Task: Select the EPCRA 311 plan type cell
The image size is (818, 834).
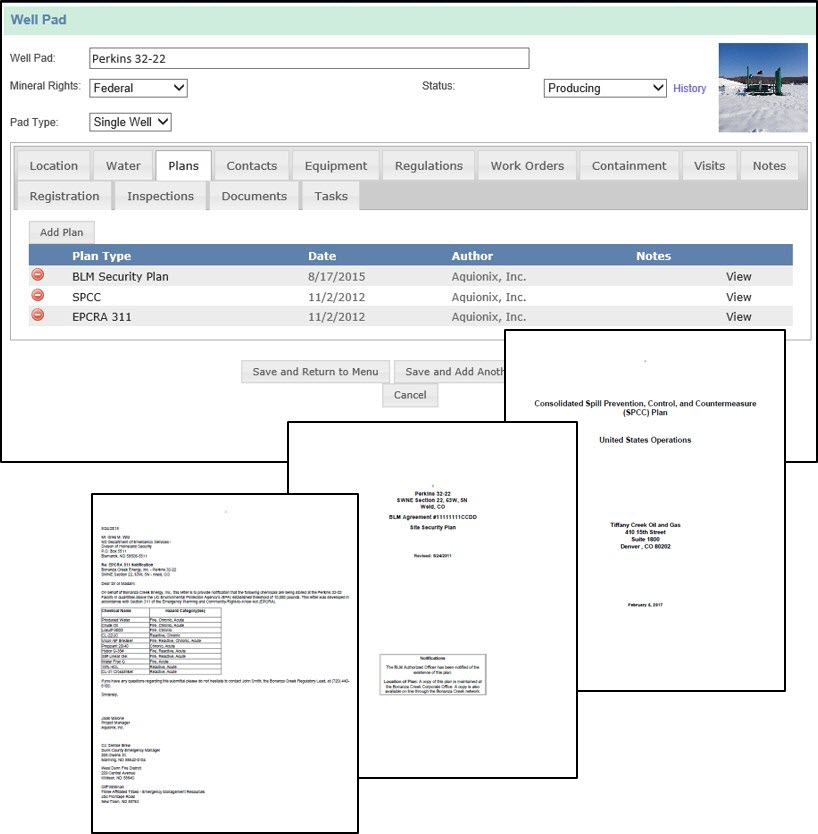Action: point(102,317)
